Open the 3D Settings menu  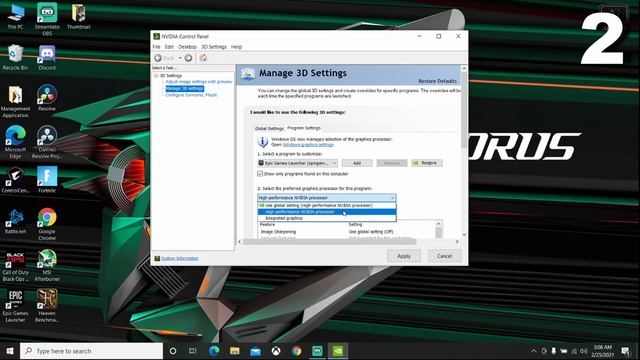click(x=214, y=47)
